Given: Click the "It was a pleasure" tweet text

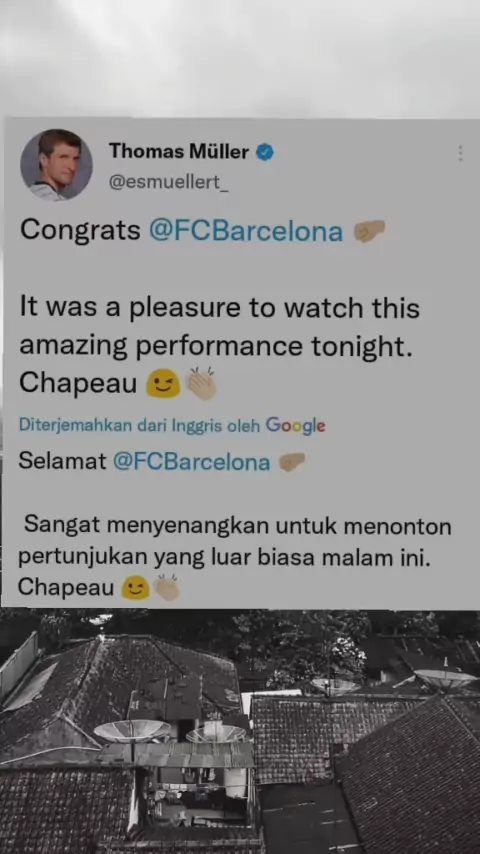Looking at the screenshot, I should click(220, 327).
